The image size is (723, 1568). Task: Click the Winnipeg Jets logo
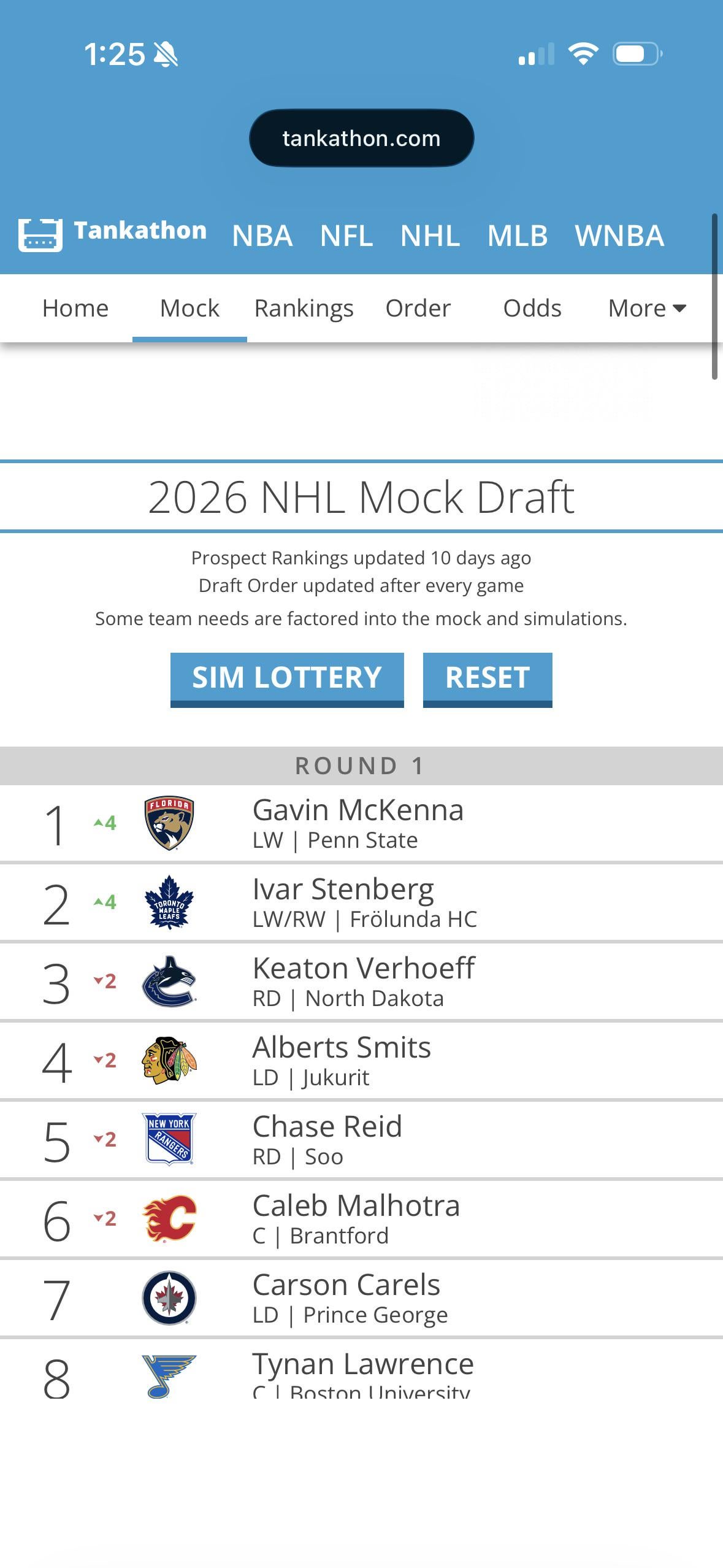tap(169, 1297)
